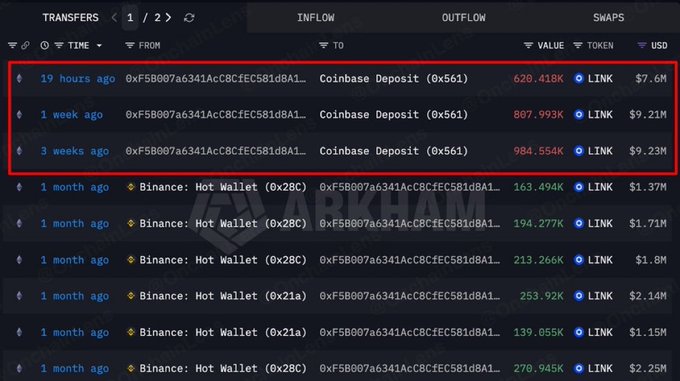Open Coinbase Deposit on the $9.23M row
Viewport: 680px width, 381px height.
pyautogui.click(x=394, y=151)
